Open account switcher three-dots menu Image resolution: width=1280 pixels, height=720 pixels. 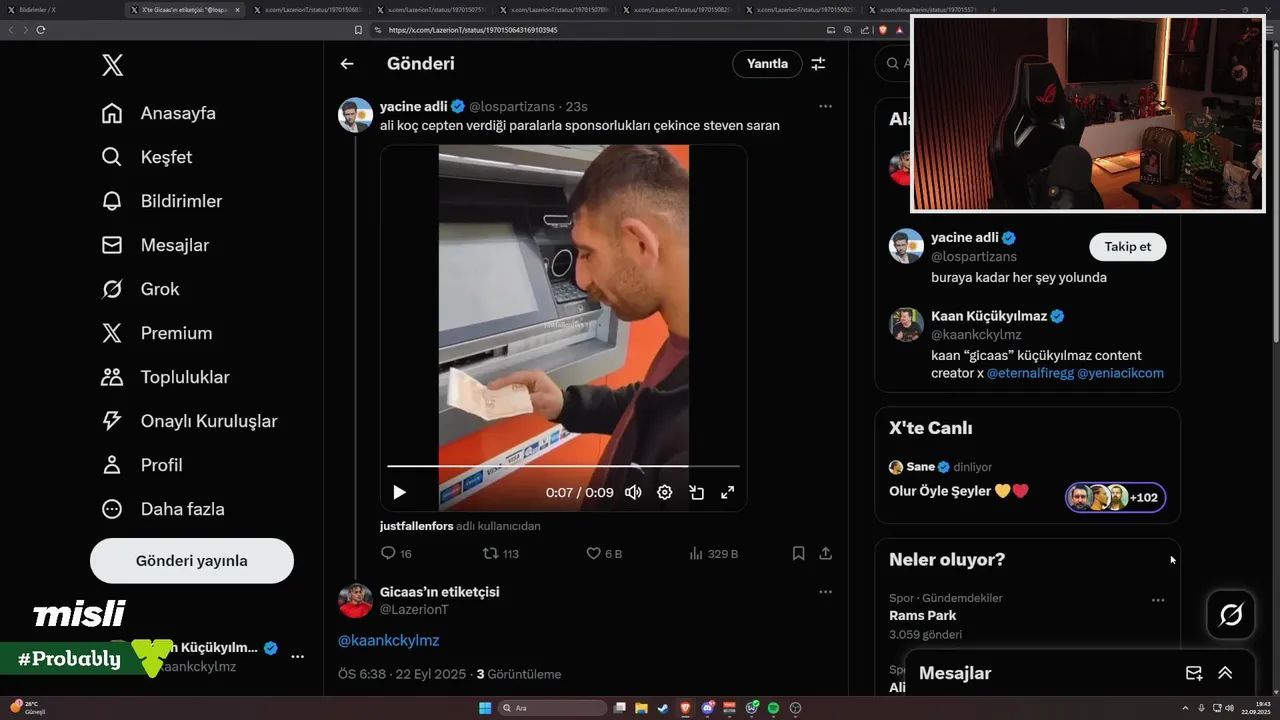pos(297,656)
